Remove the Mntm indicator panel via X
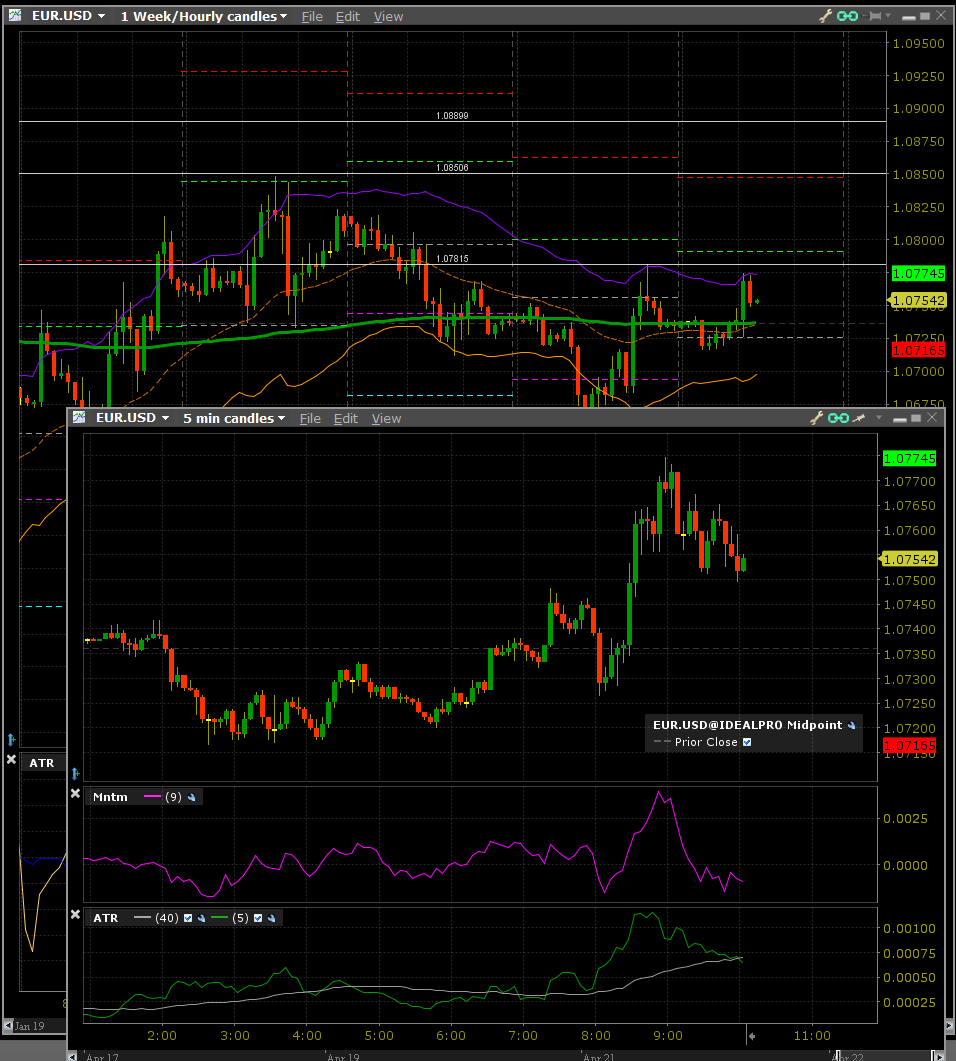The width and height of the screenshot is (956, 1061). coord(75,793)
